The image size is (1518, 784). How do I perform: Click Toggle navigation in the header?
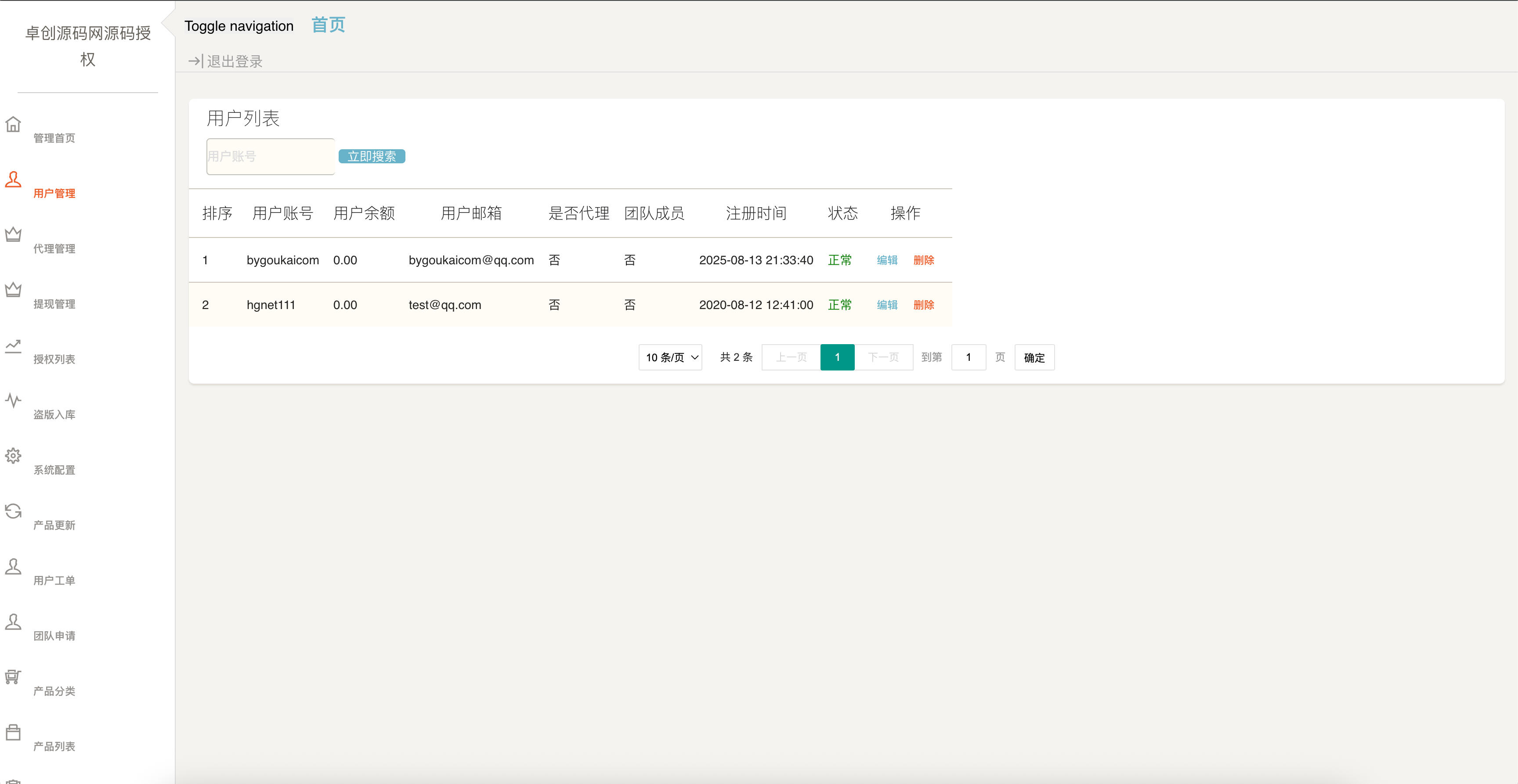click(239, 26)
